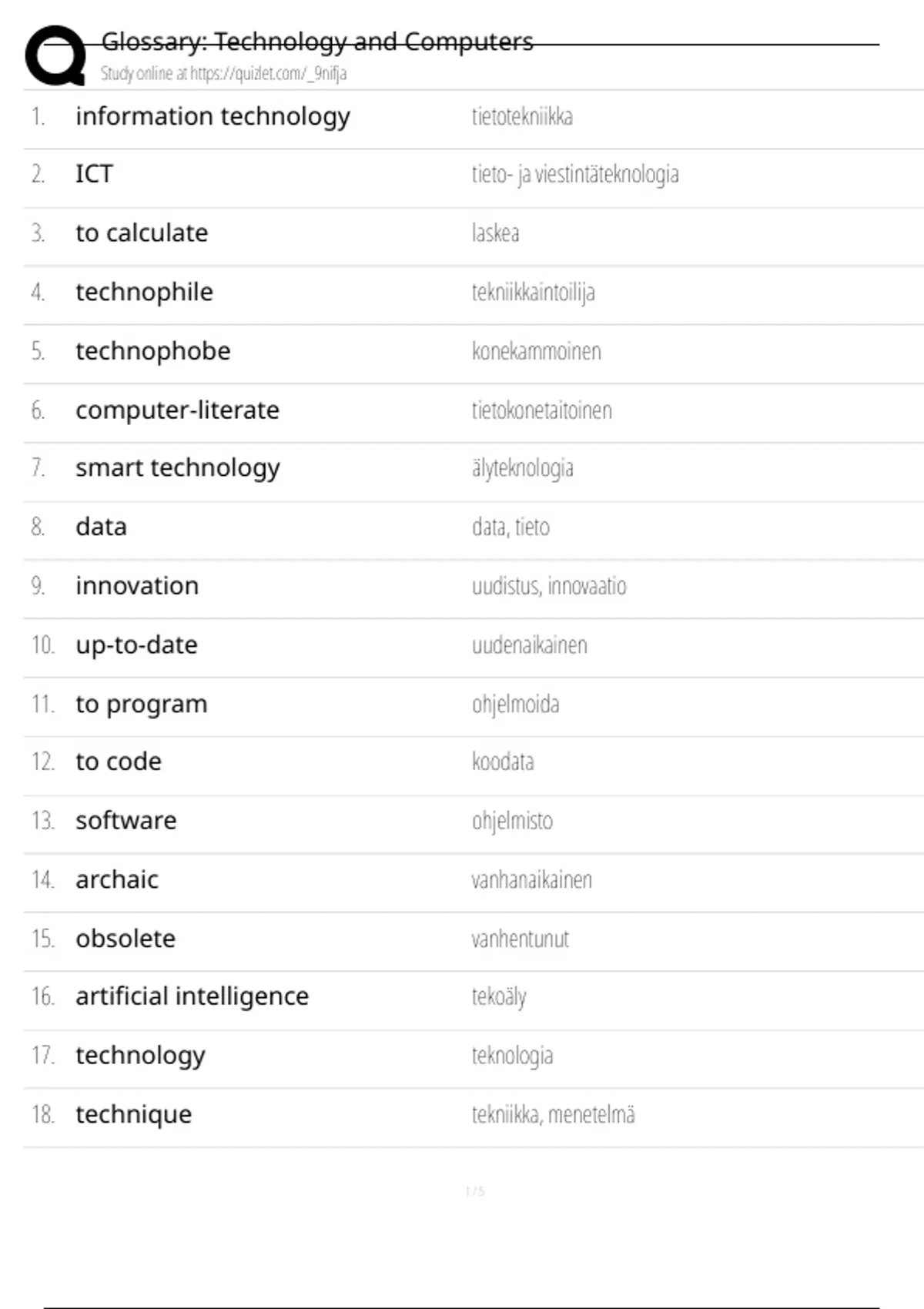Select the definition 'ohjelmoida'
This screenshot has width=924, height=1309.
pos(515,705)
